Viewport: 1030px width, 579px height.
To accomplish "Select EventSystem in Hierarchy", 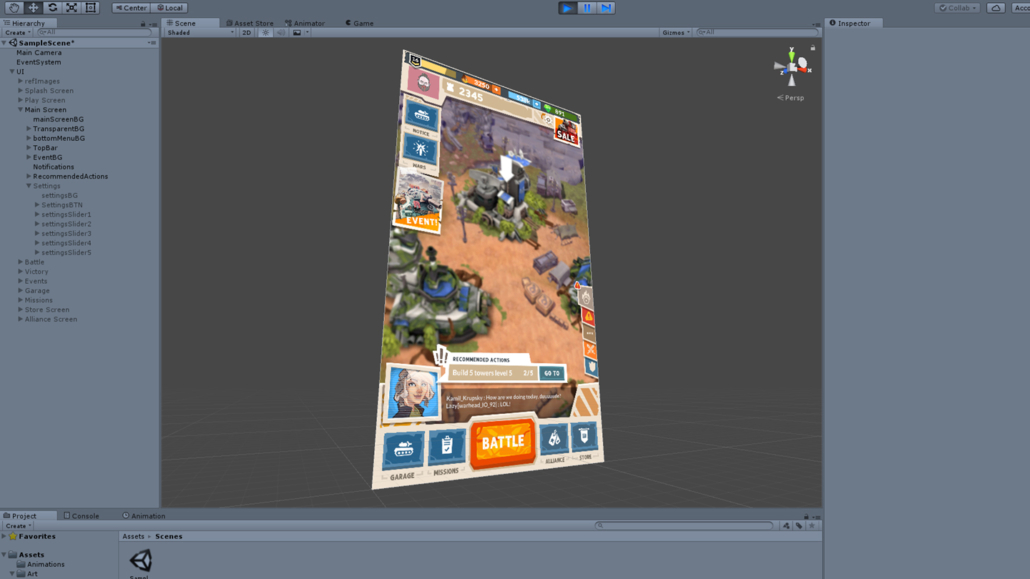I will [39, 62].
